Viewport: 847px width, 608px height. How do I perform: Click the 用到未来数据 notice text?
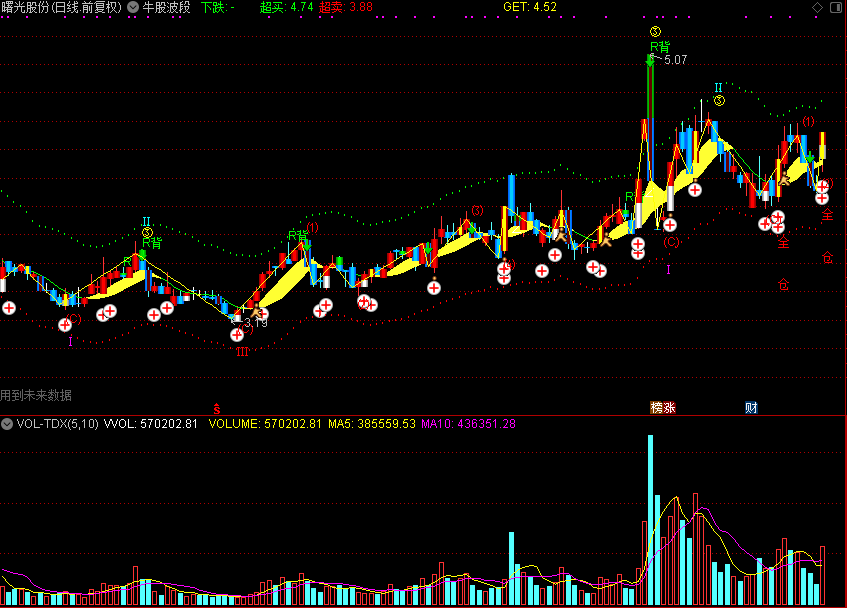tap(36, 395)
